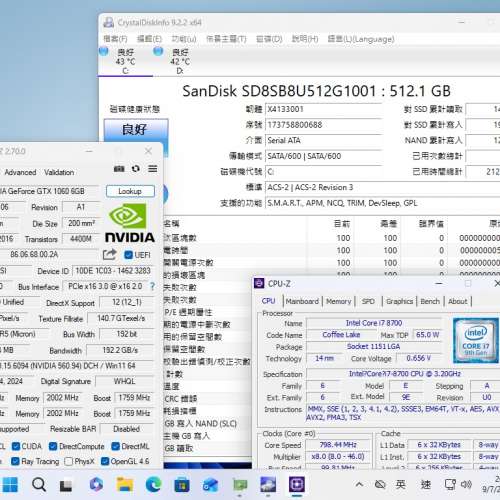
Task: Switch to the Validation tab in GPU-Z
Action: click(x=59, y=172)
